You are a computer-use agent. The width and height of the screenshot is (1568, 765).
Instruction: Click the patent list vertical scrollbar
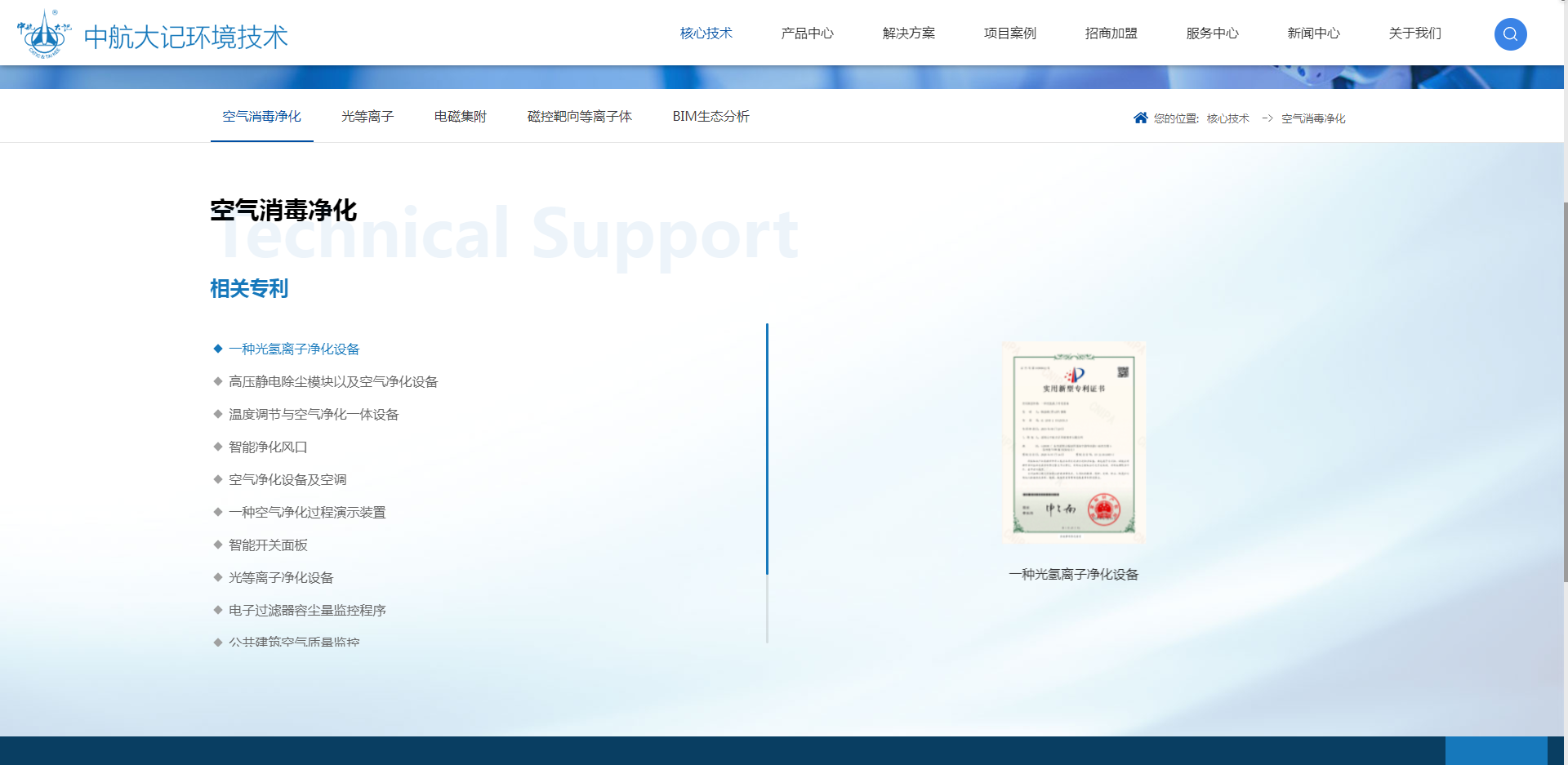[x=767, y=449]
